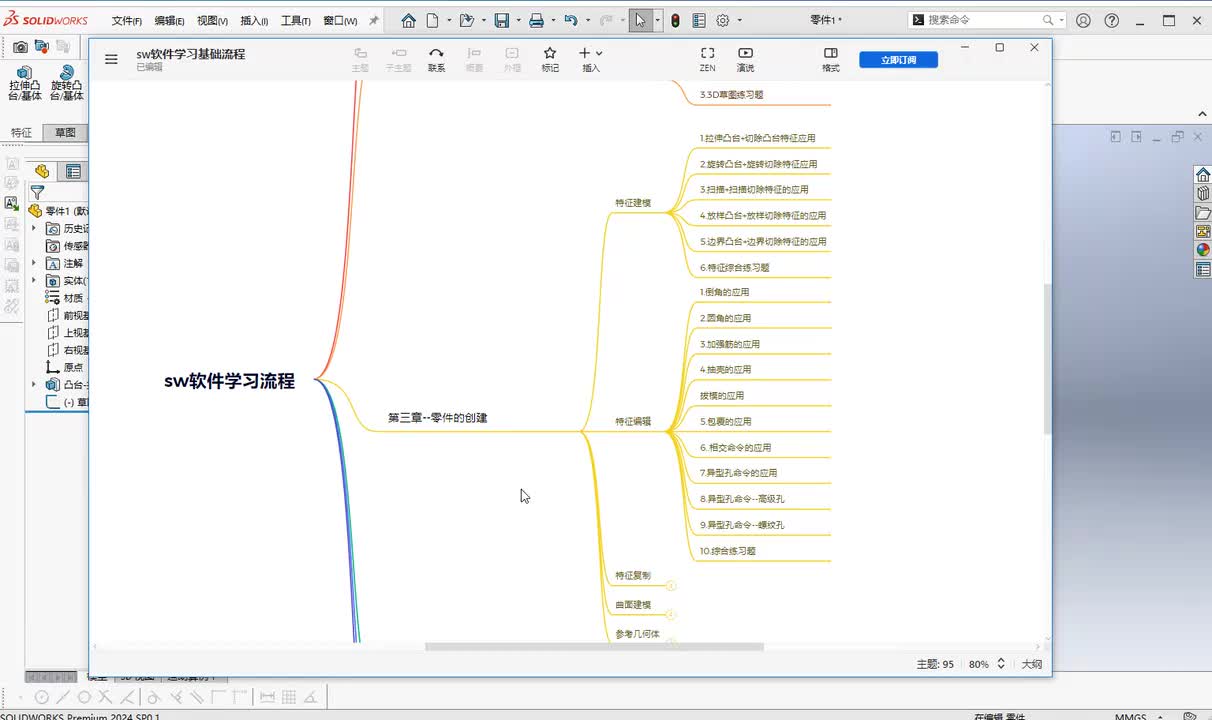Expand the 历史记录 history folder

coord(33,229)
